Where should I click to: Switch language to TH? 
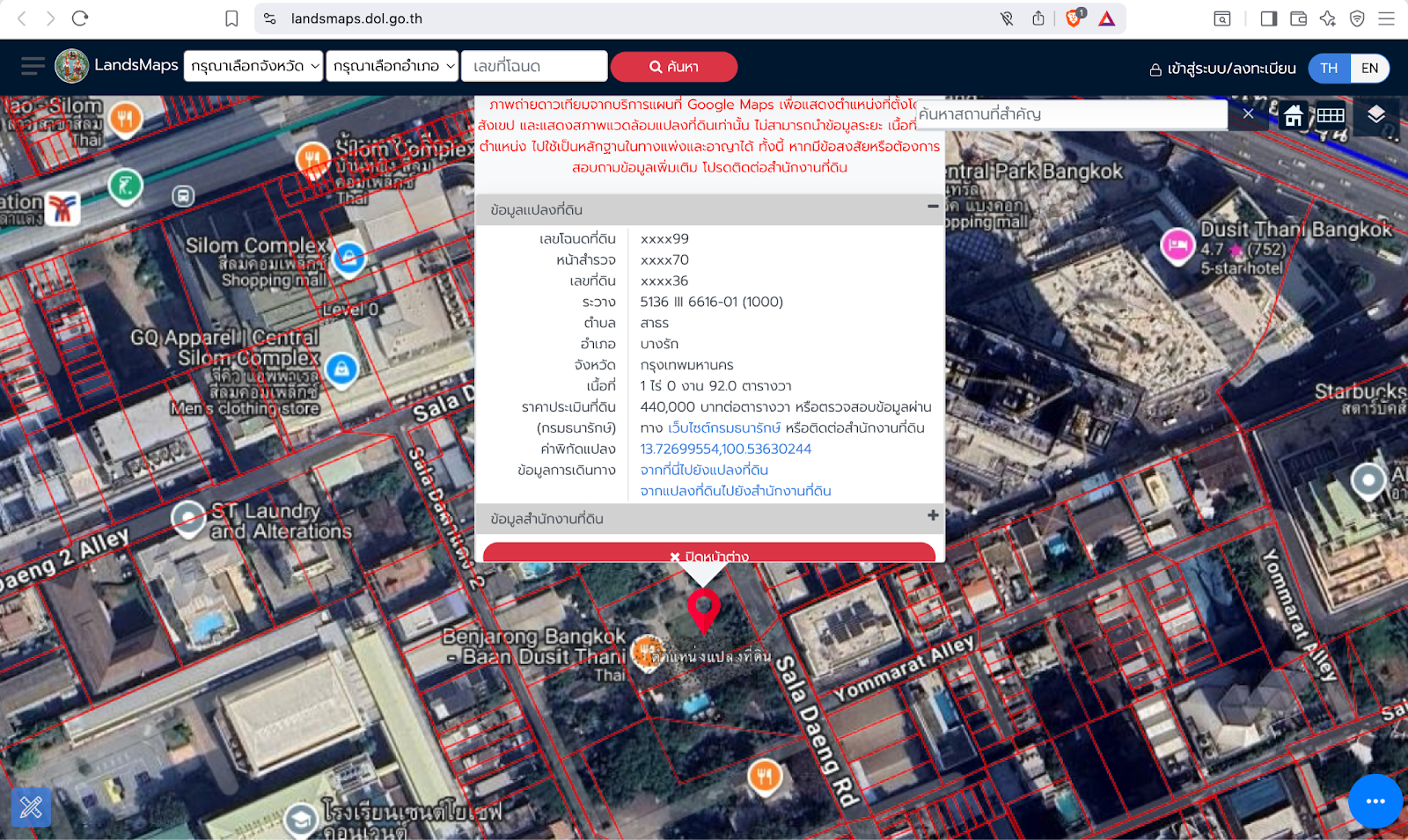pyautogui.click(x=1329, y=68)
